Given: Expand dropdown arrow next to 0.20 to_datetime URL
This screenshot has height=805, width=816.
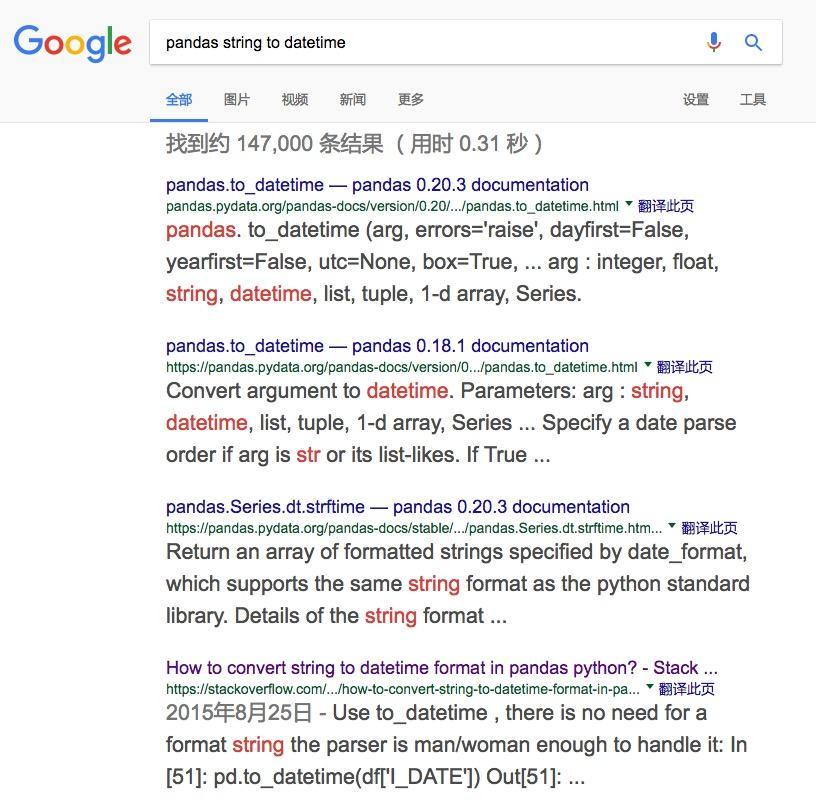Looking at the screenshot, I should coord(628,203).
